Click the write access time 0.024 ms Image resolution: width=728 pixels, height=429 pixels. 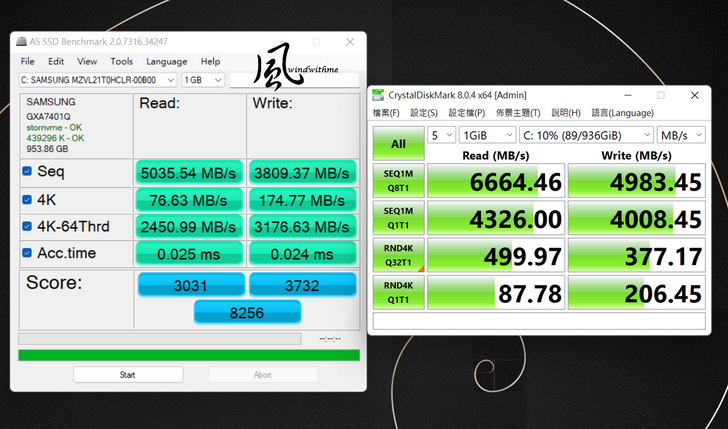click(x=302, y=254)
